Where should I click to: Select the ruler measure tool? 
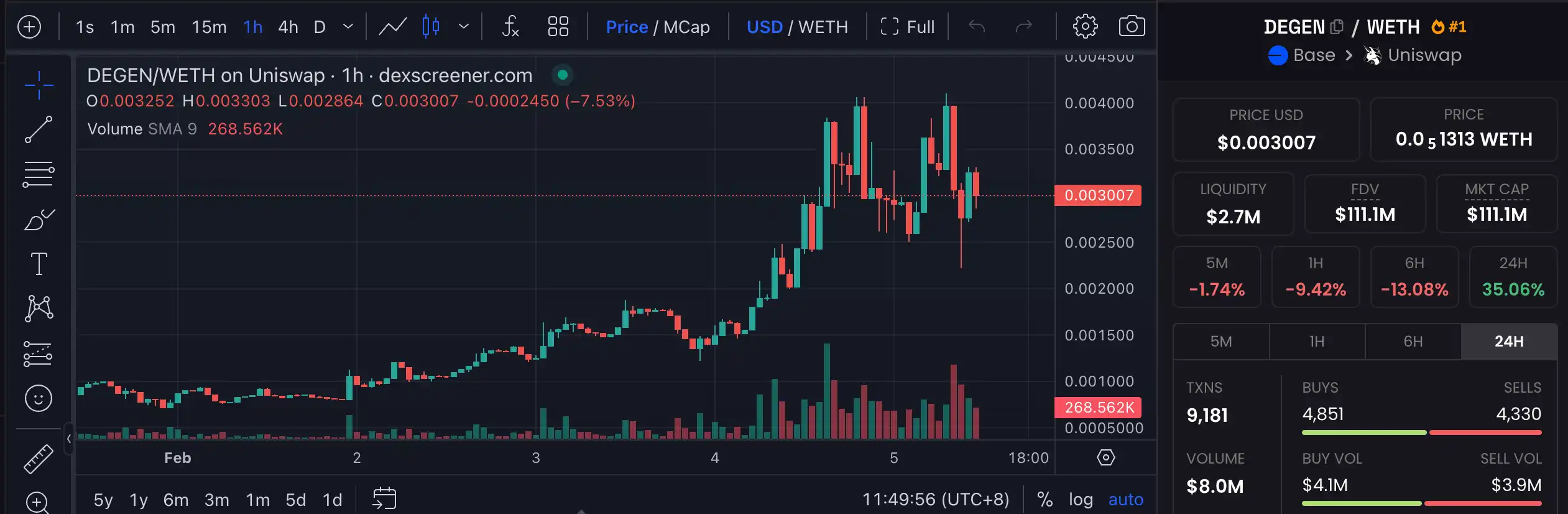click(39, 459)
